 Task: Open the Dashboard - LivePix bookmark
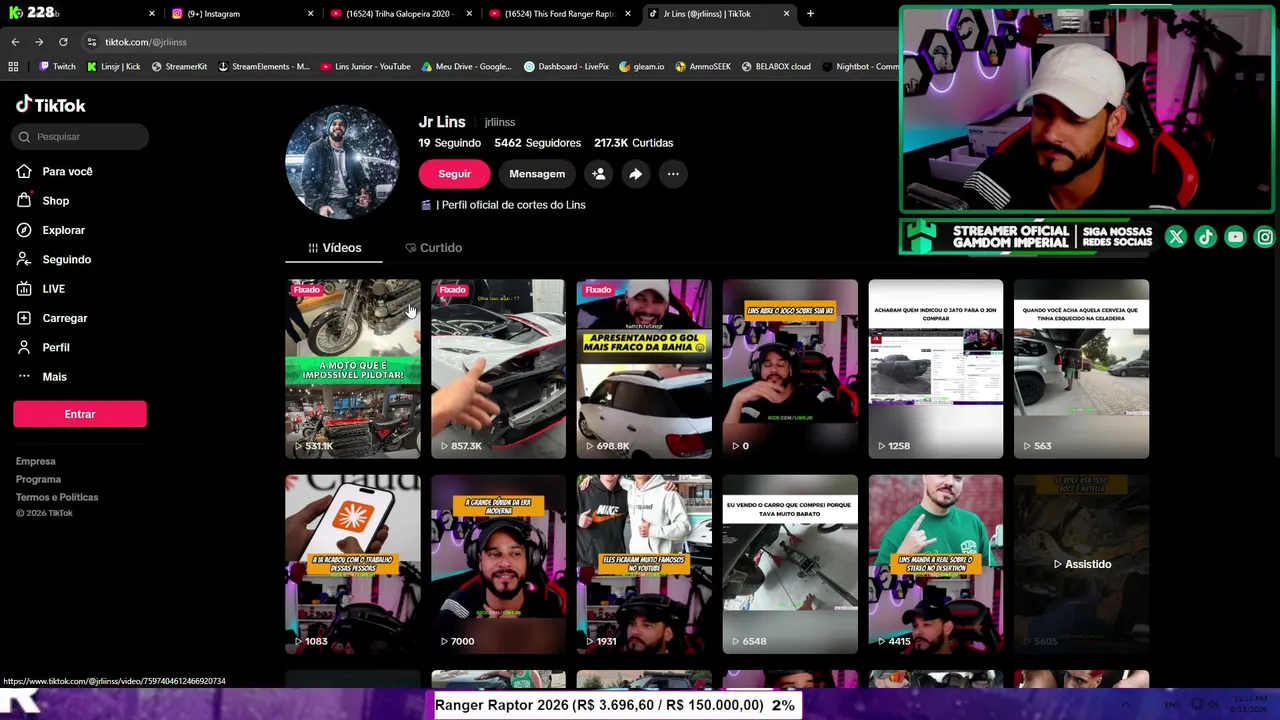pyautogui.click(x=567, y=67)
